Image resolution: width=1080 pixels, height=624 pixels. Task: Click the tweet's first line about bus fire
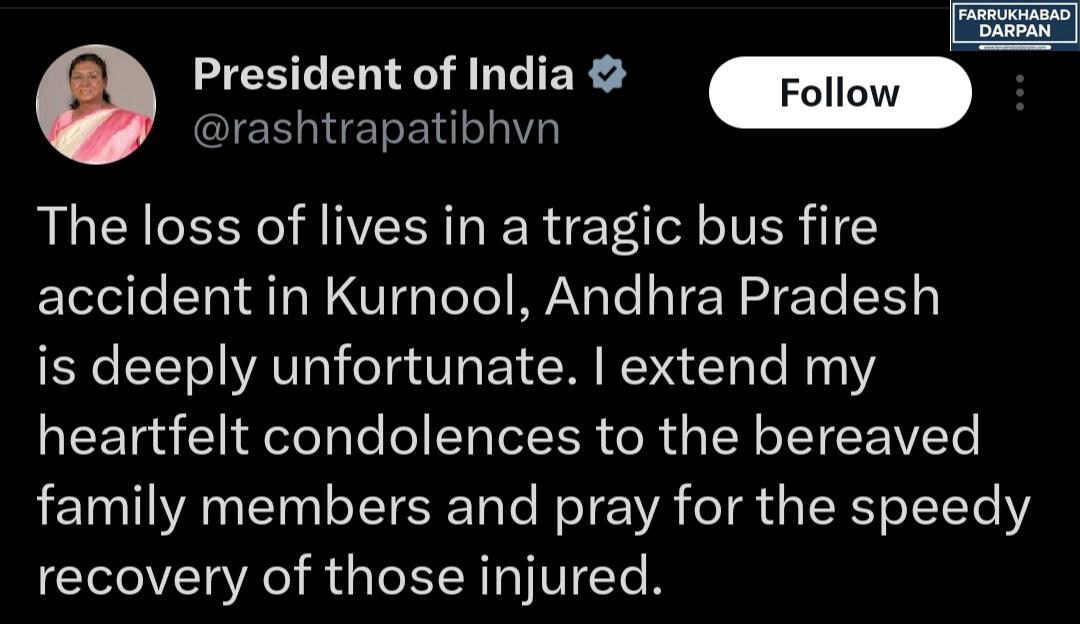tap(458, 229)
